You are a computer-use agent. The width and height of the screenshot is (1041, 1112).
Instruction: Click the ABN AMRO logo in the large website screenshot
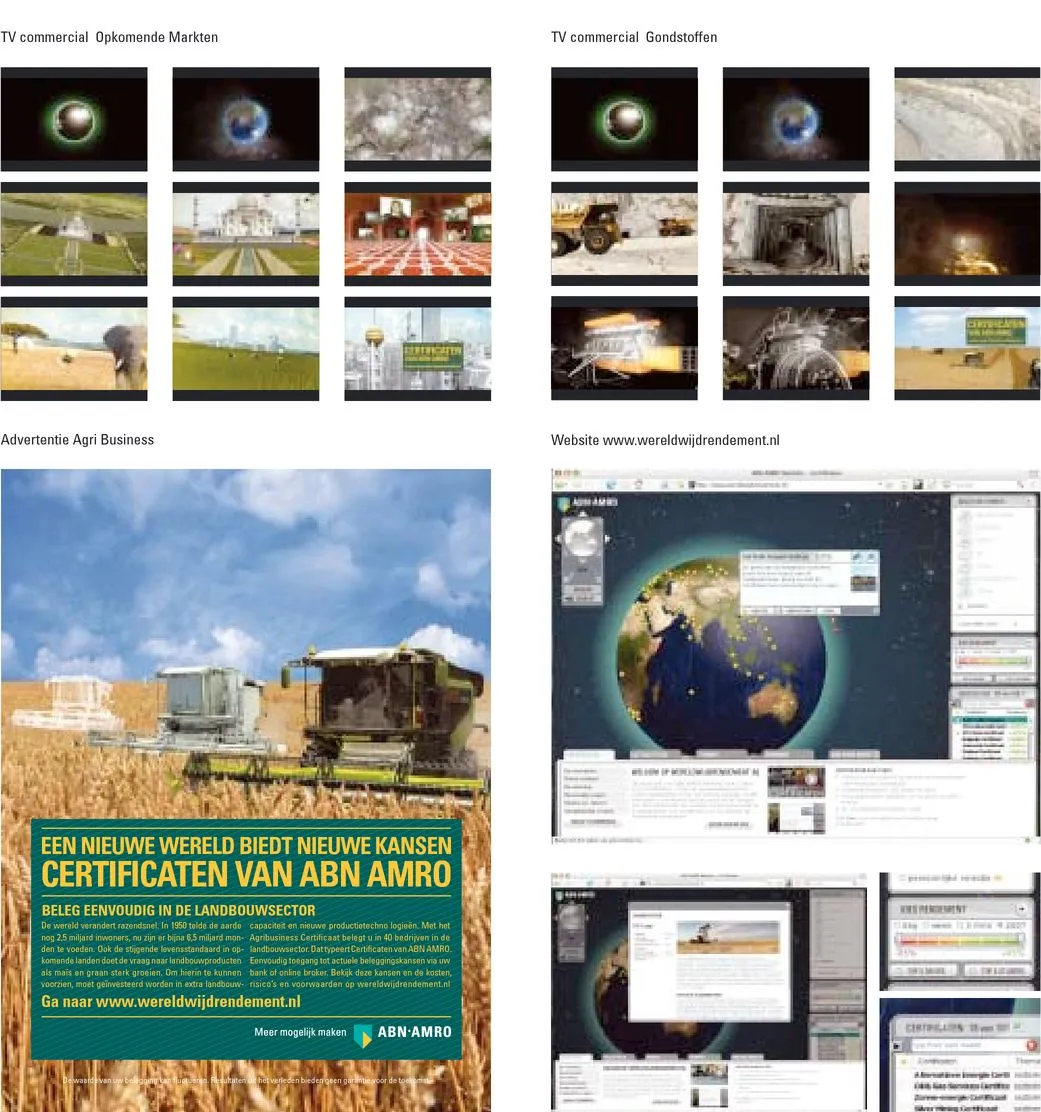588,502
